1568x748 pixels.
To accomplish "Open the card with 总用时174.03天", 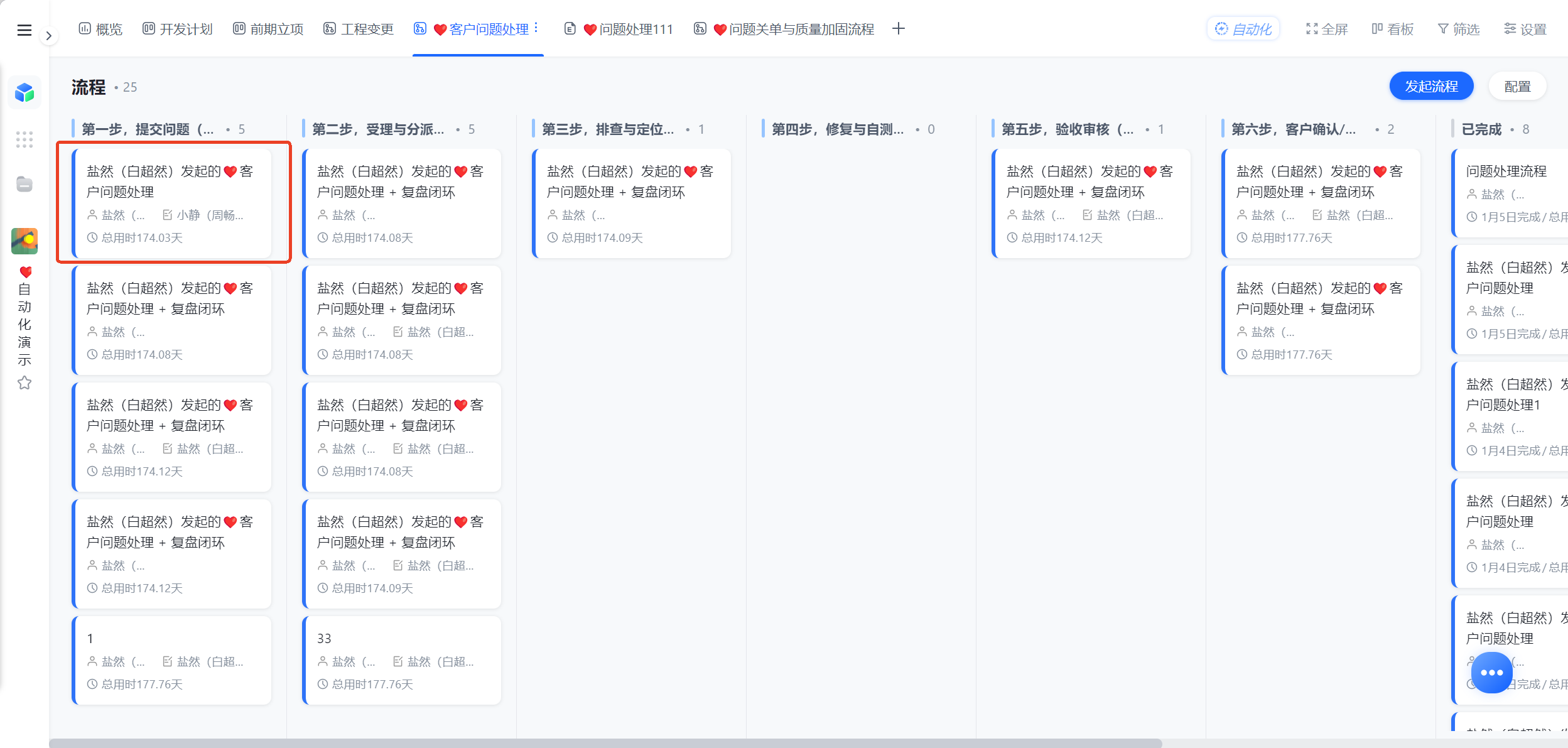I will click(172, 203).
